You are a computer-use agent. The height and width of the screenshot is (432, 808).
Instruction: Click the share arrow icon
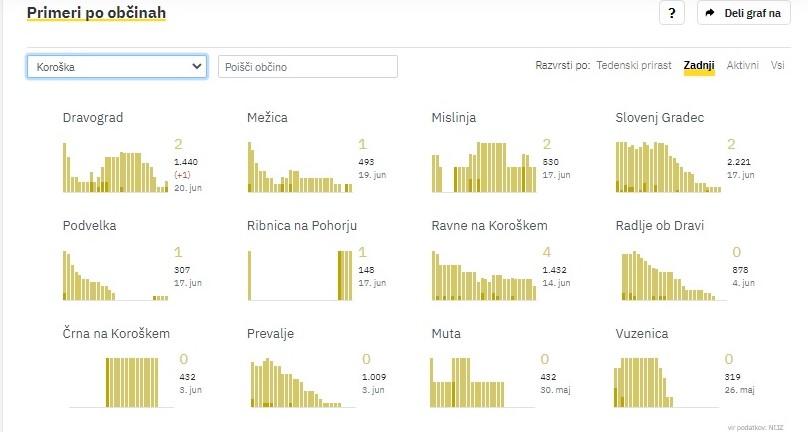point(709,13)
